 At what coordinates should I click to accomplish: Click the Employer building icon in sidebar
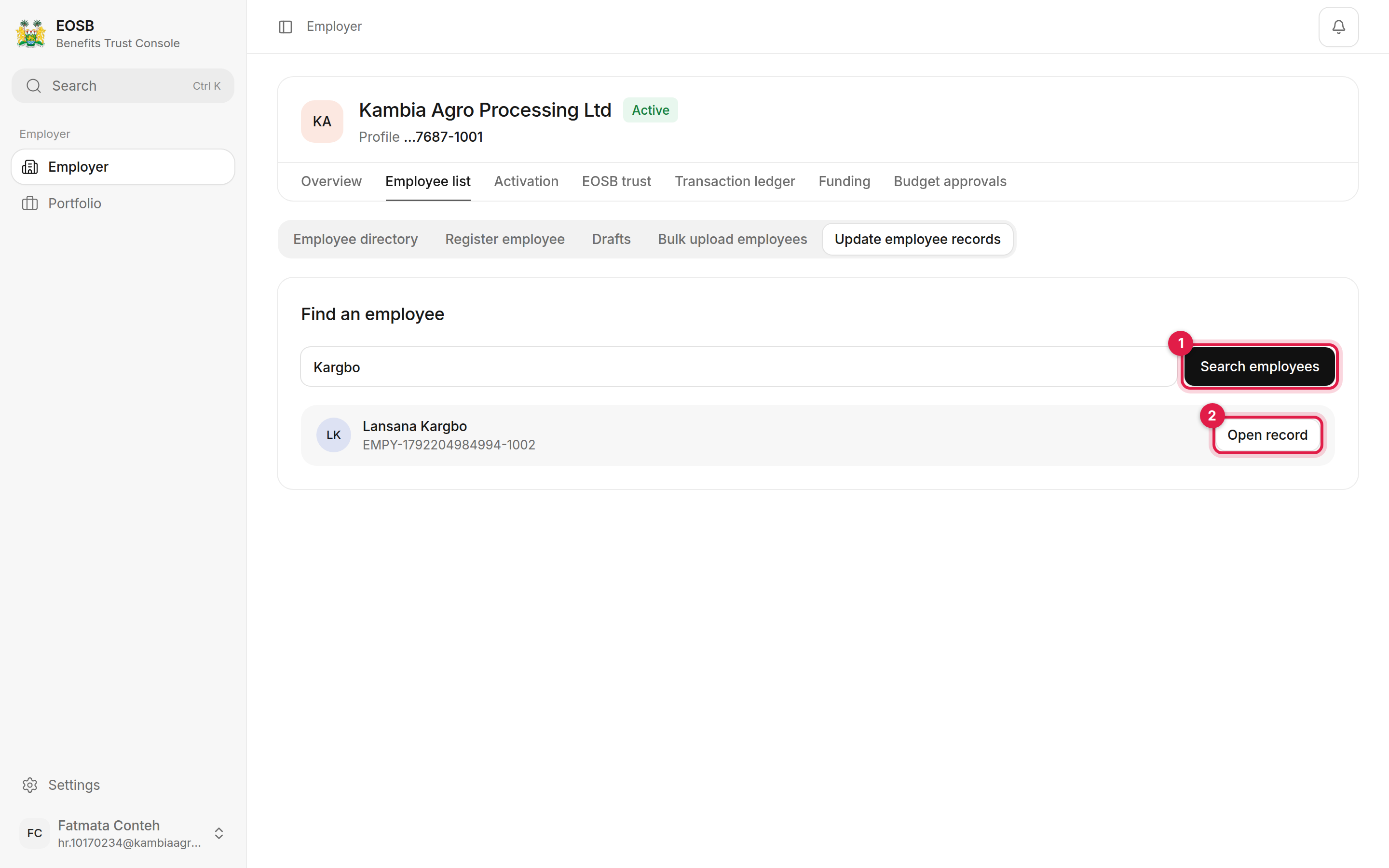[x=30, y=167]
